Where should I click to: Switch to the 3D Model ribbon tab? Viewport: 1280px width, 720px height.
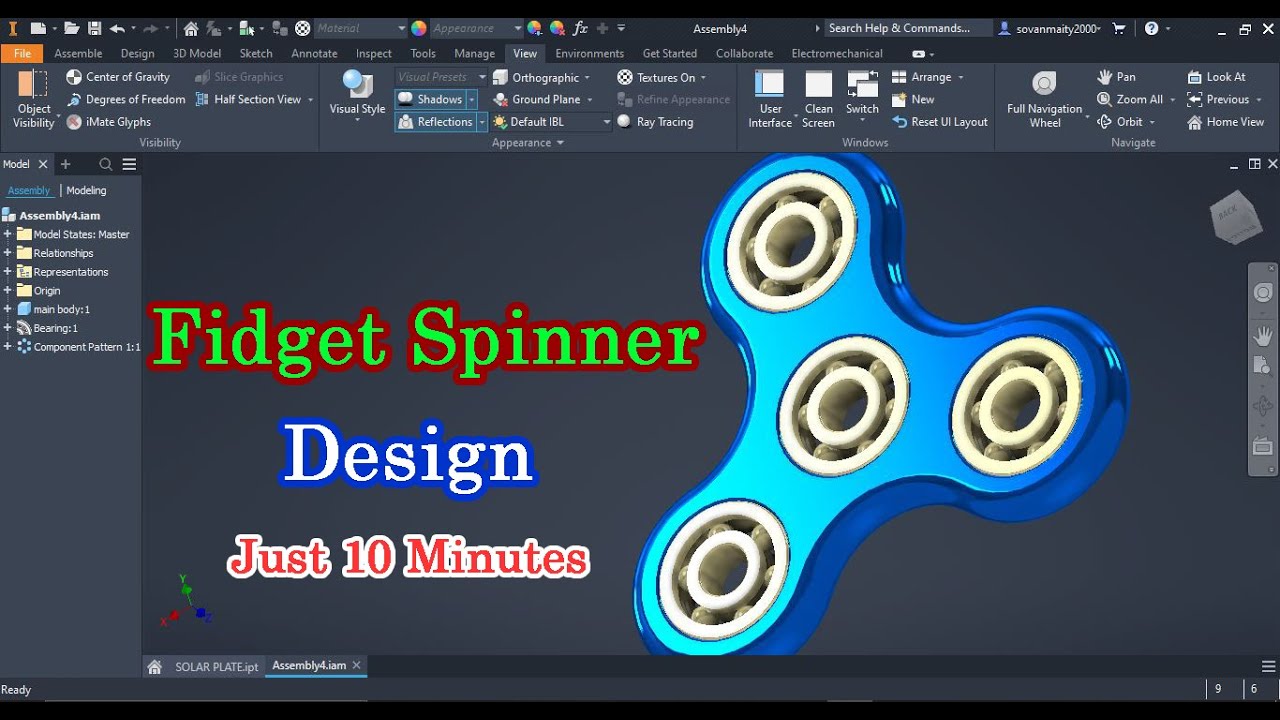coord(197,54)
